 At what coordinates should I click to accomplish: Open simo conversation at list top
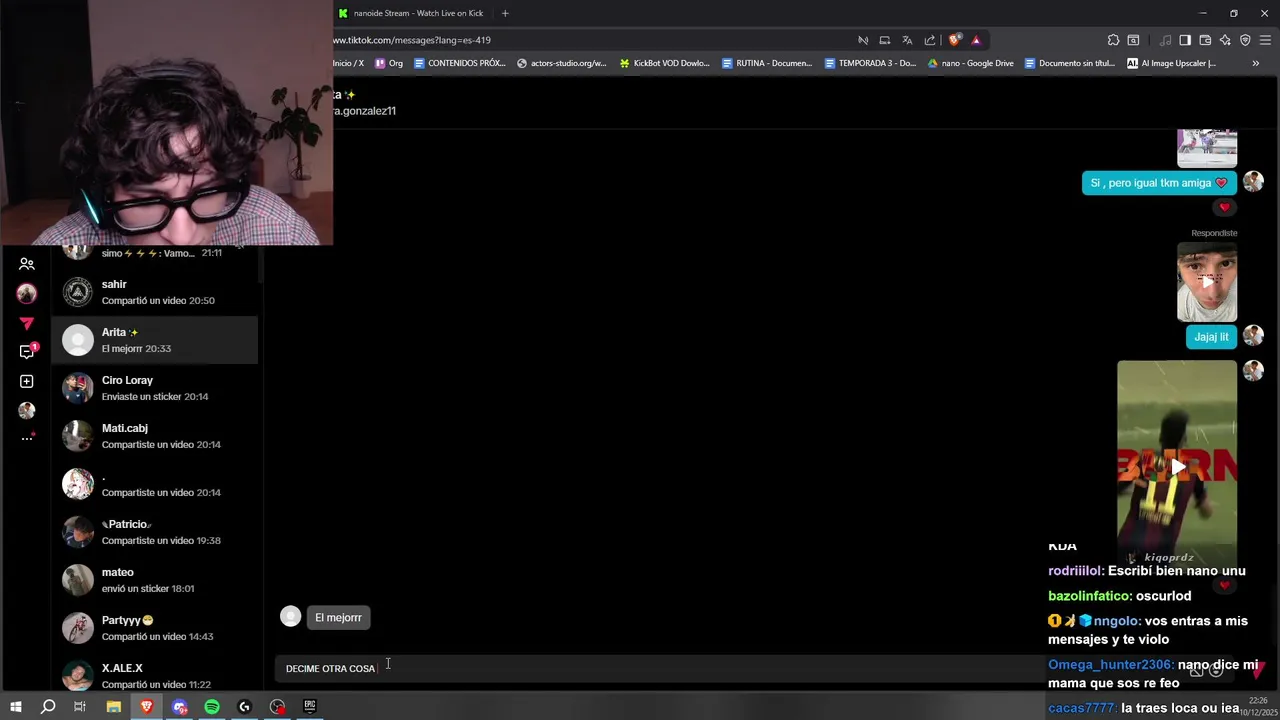coord(155,253)
